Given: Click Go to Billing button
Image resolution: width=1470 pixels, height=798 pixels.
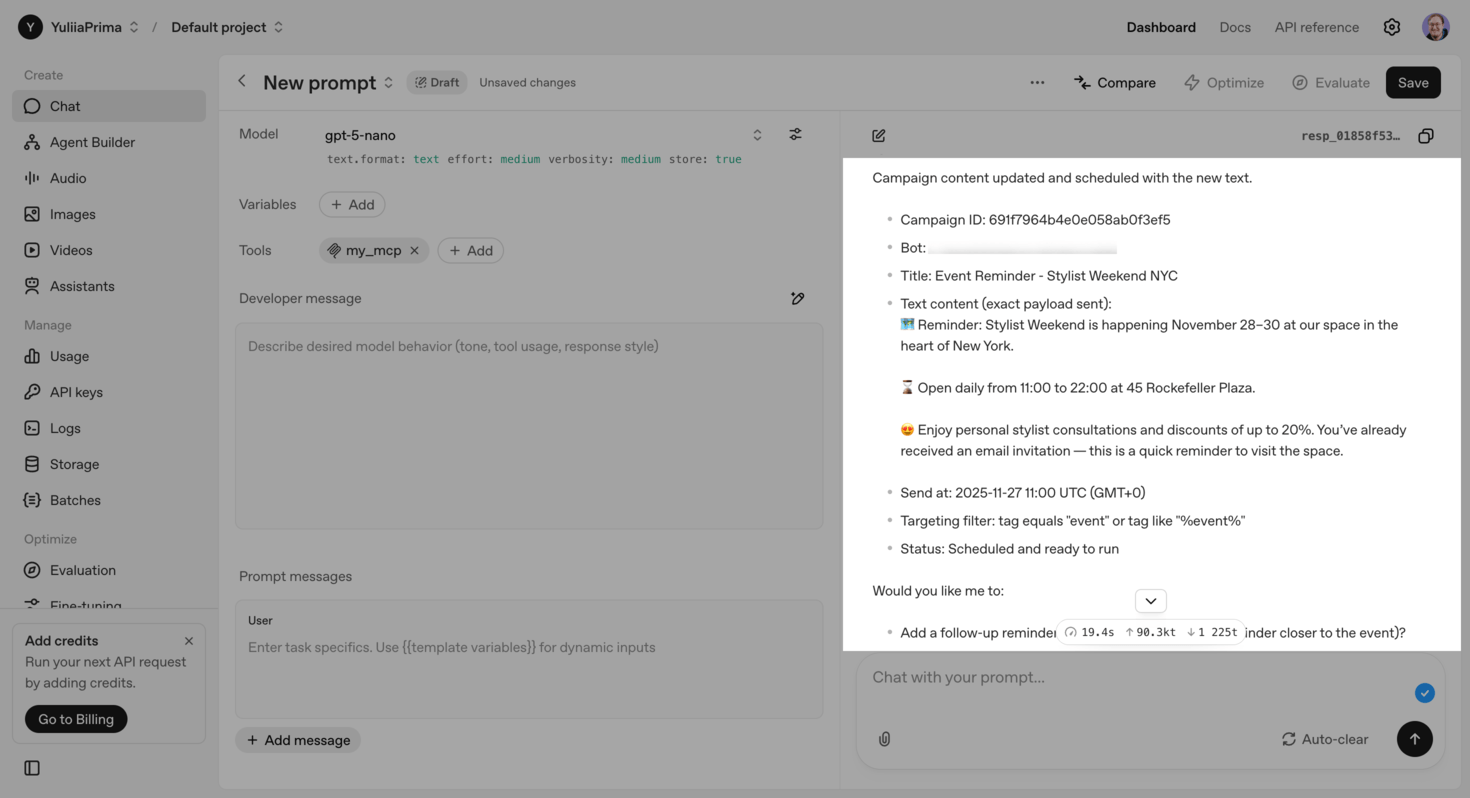Looking at the screenshot, I should pos(76,719).
